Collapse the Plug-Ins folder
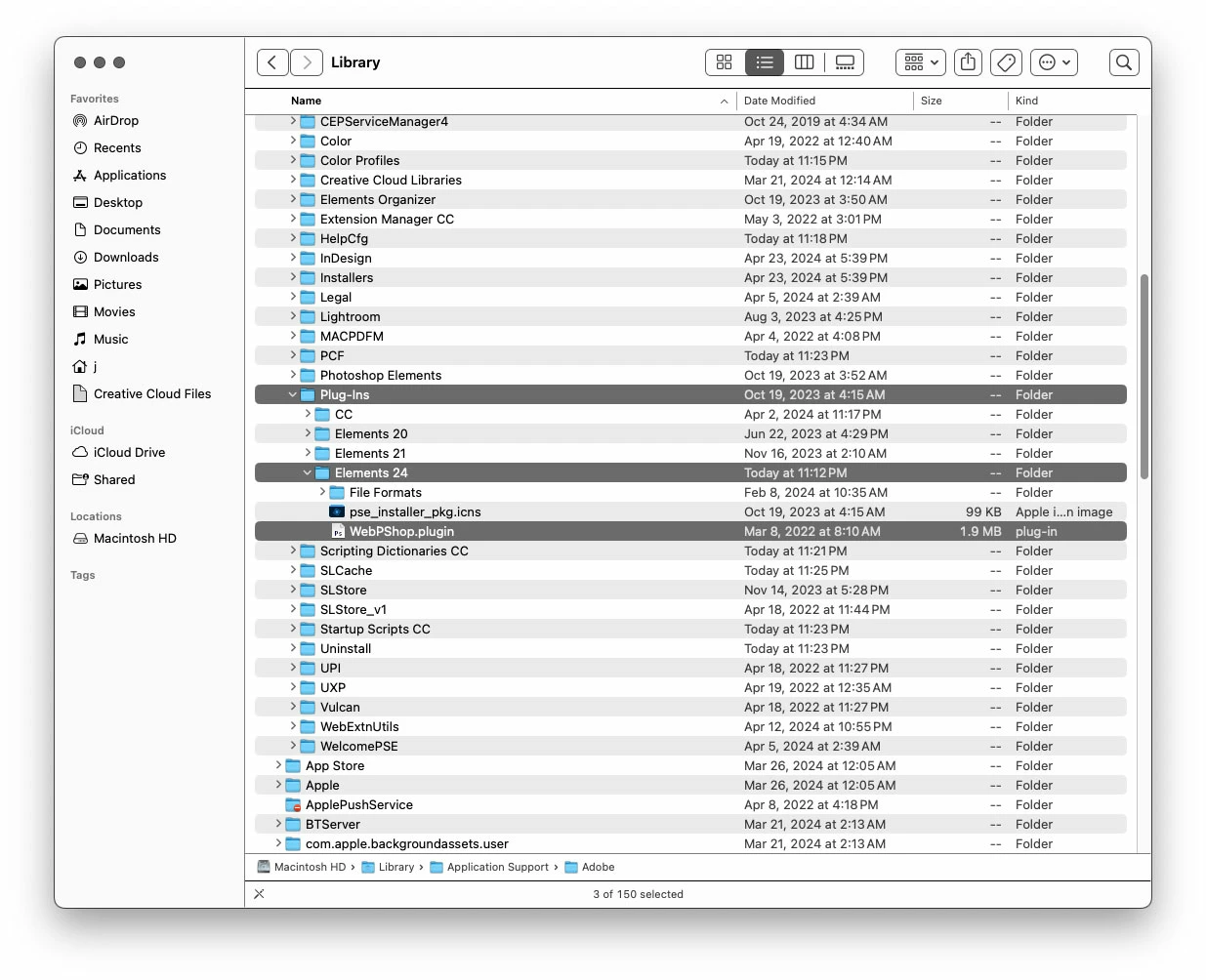This screenshot has height=980, width=1206. click(x=293, y=394)
